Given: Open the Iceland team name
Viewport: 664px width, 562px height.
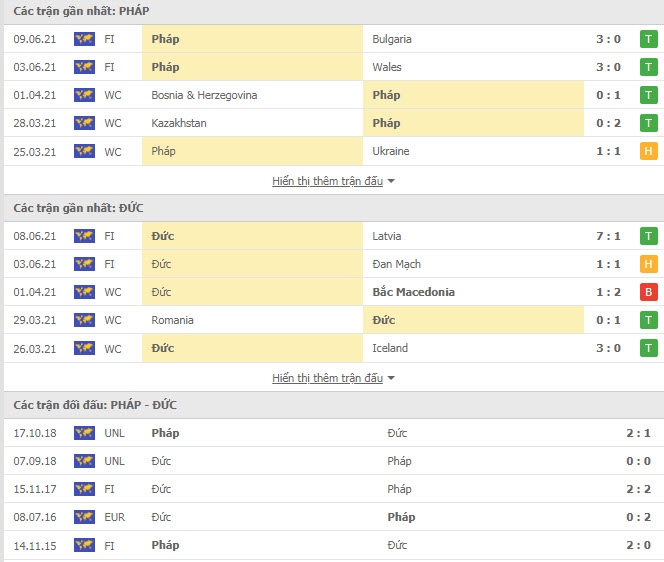Looking at the screenshot, I should pos(390,348).
